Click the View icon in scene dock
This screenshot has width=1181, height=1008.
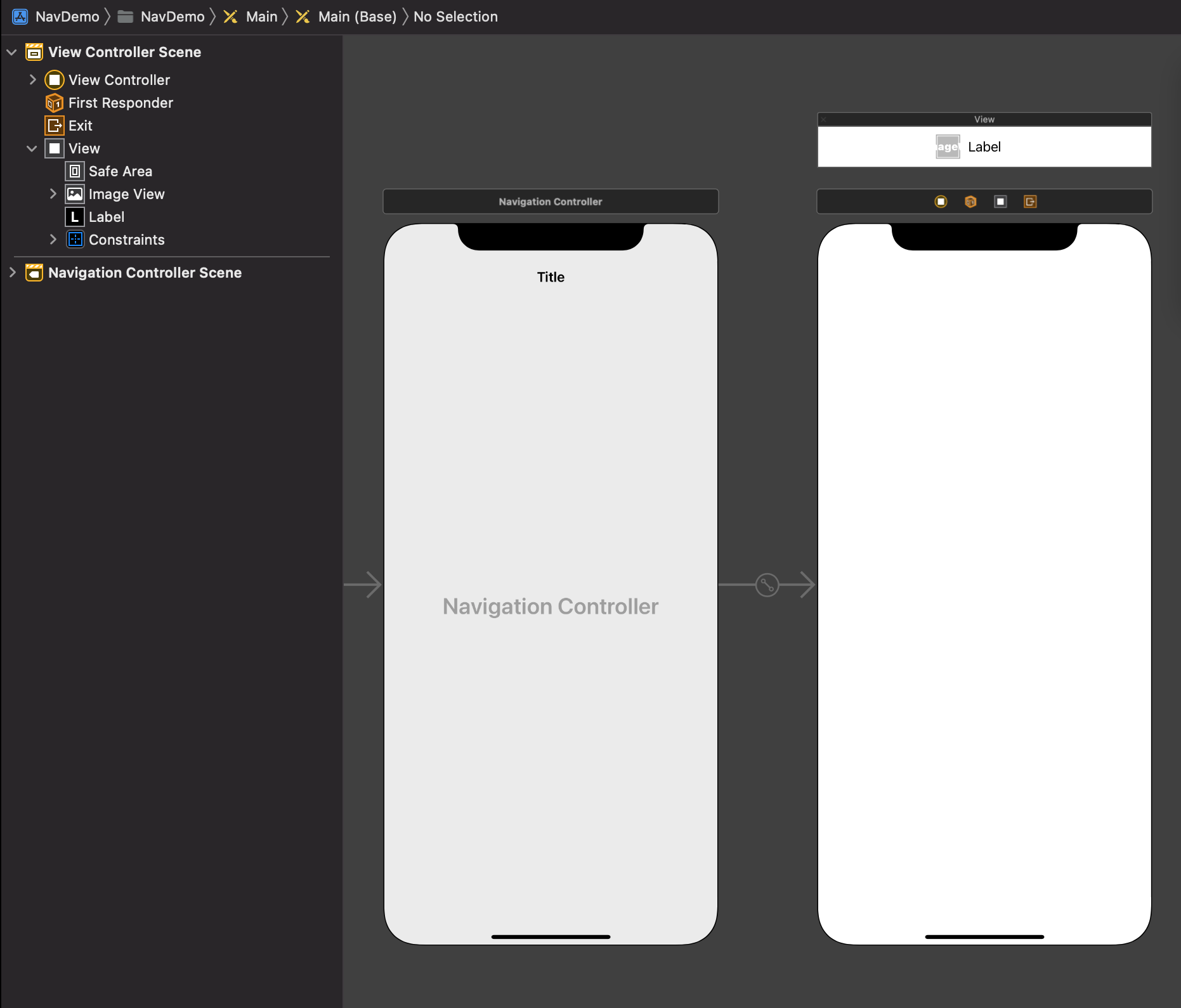[1000, 202]
